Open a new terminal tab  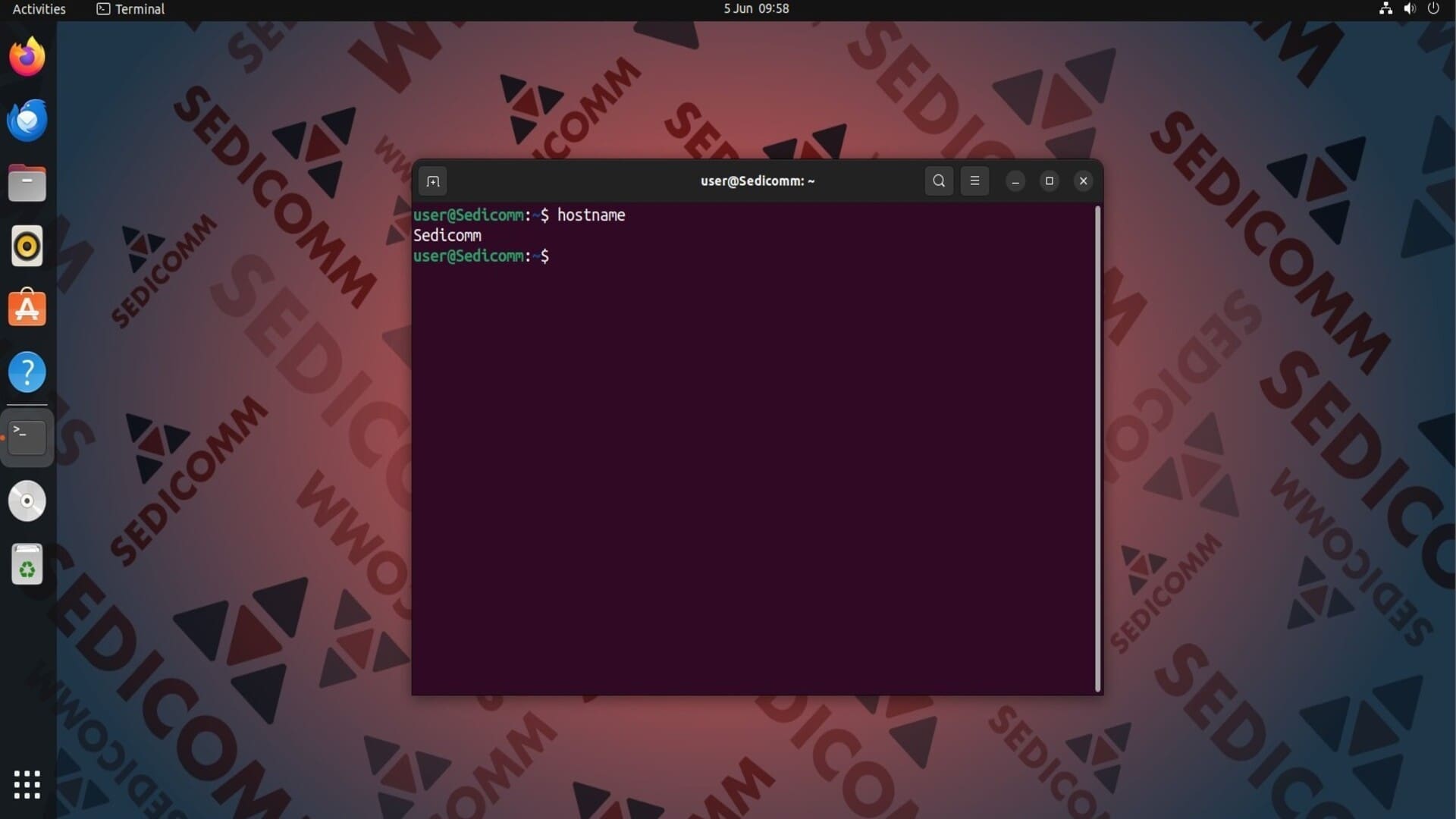433,181
